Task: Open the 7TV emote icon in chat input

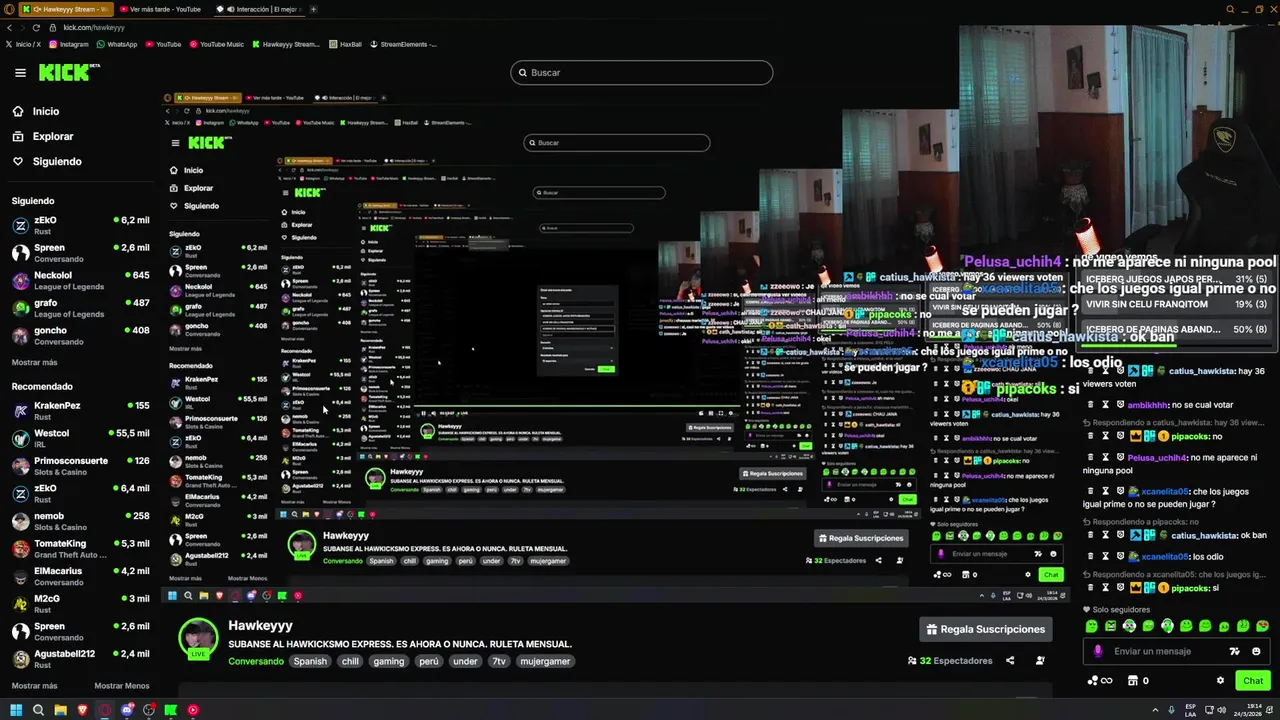Action: (x=1235, y=651)
